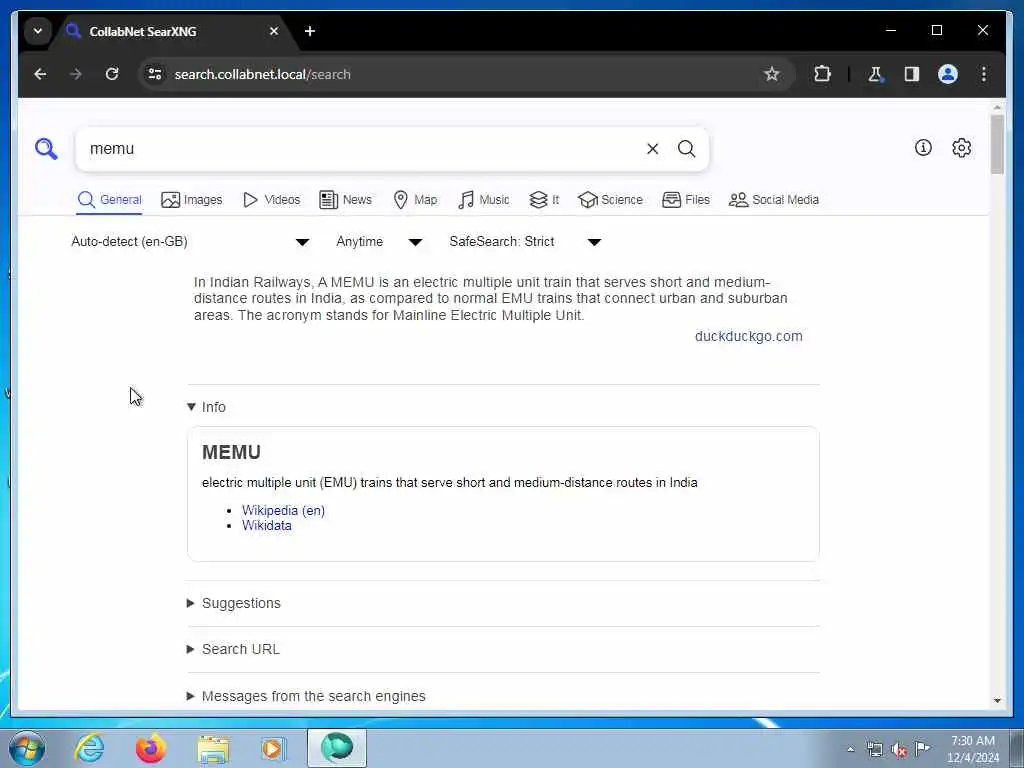Open SafeSearch: Strict dropdown
This screenshot has width=1024, height=768.
coord(525,242)
